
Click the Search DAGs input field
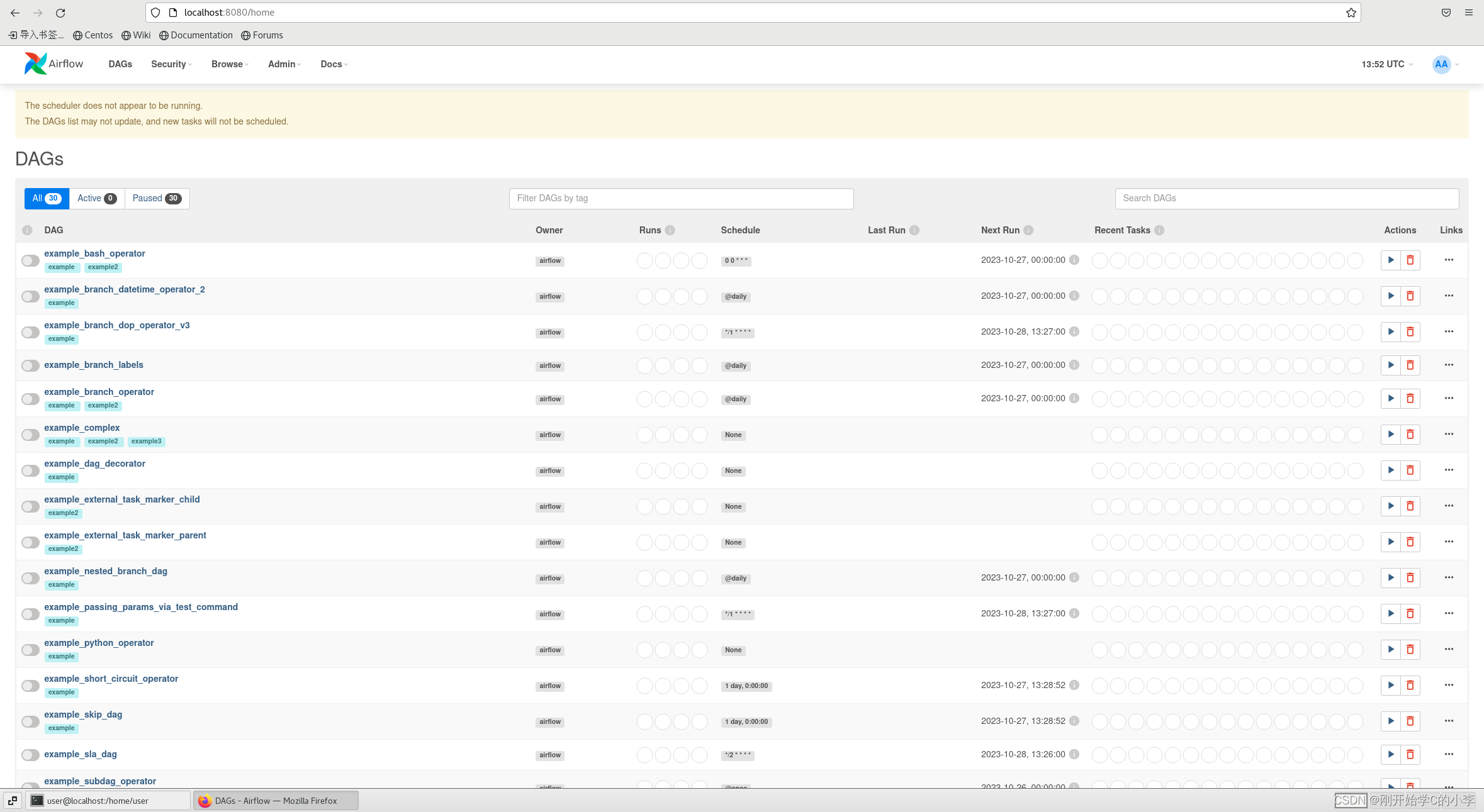(x=1286, y=198)
